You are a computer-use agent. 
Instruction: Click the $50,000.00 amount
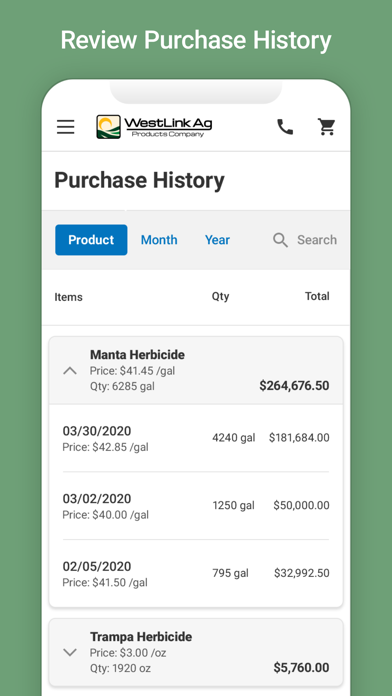click(x=301, y=506)
